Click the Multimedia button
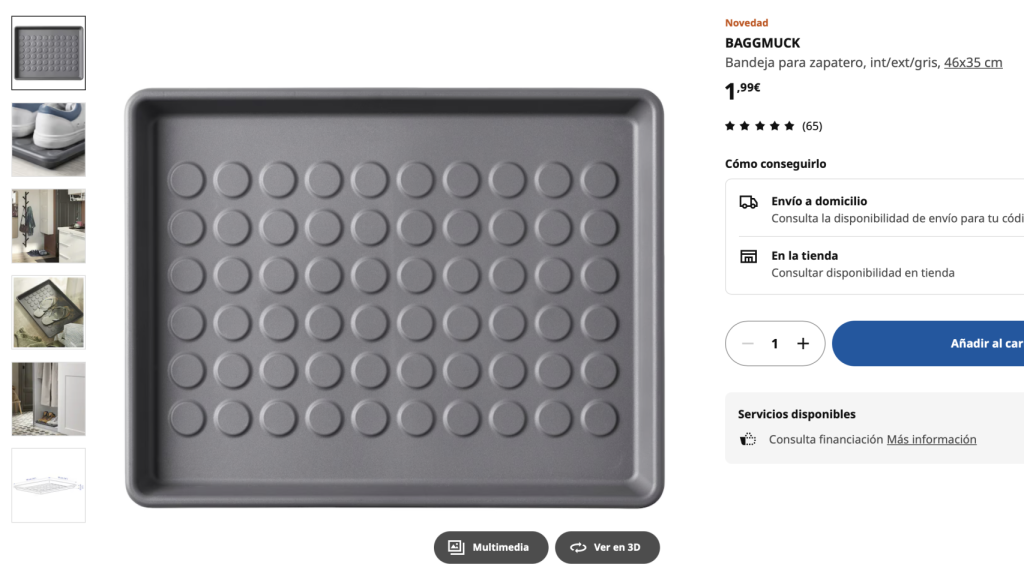Screen dimensions: 1024x576 [490, 547]
